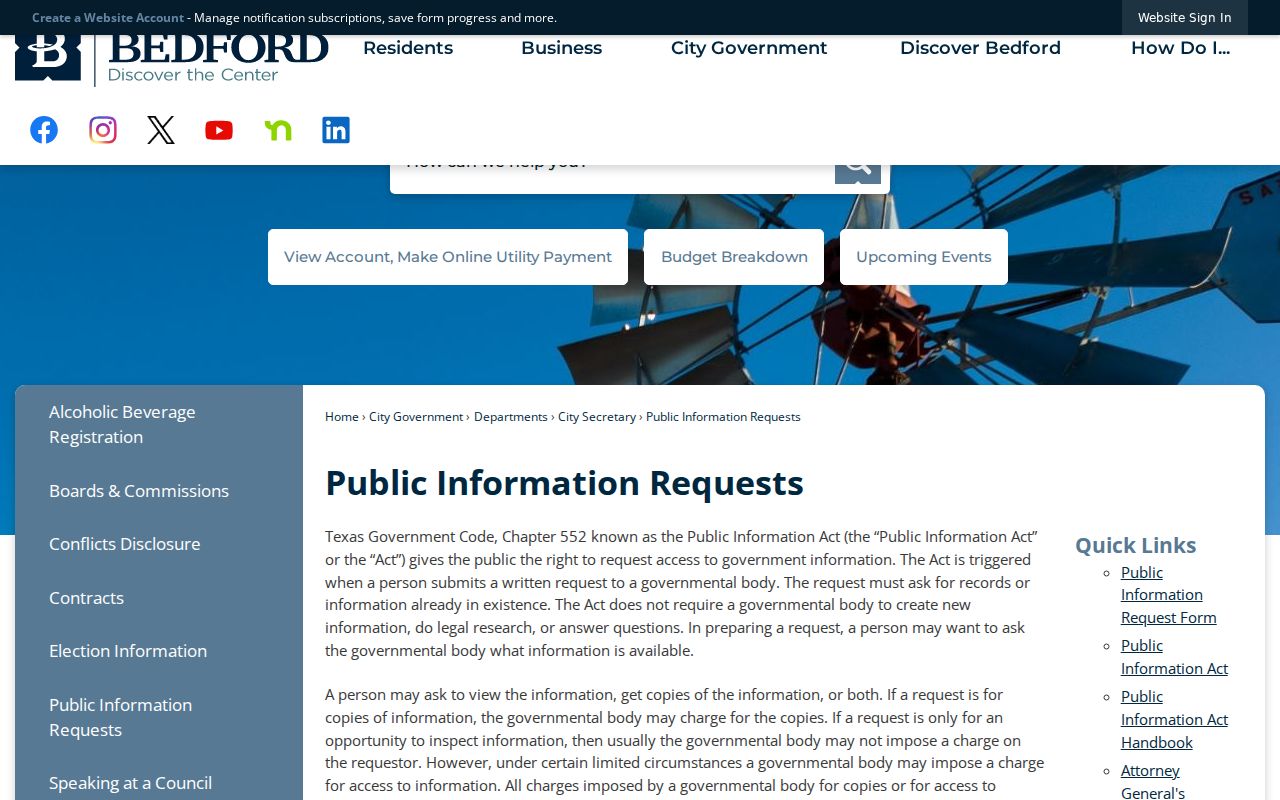Screen dimensions: 1280x800
Task: Open the Bedford Facebook page icon
Action: [x=44, y=130]
